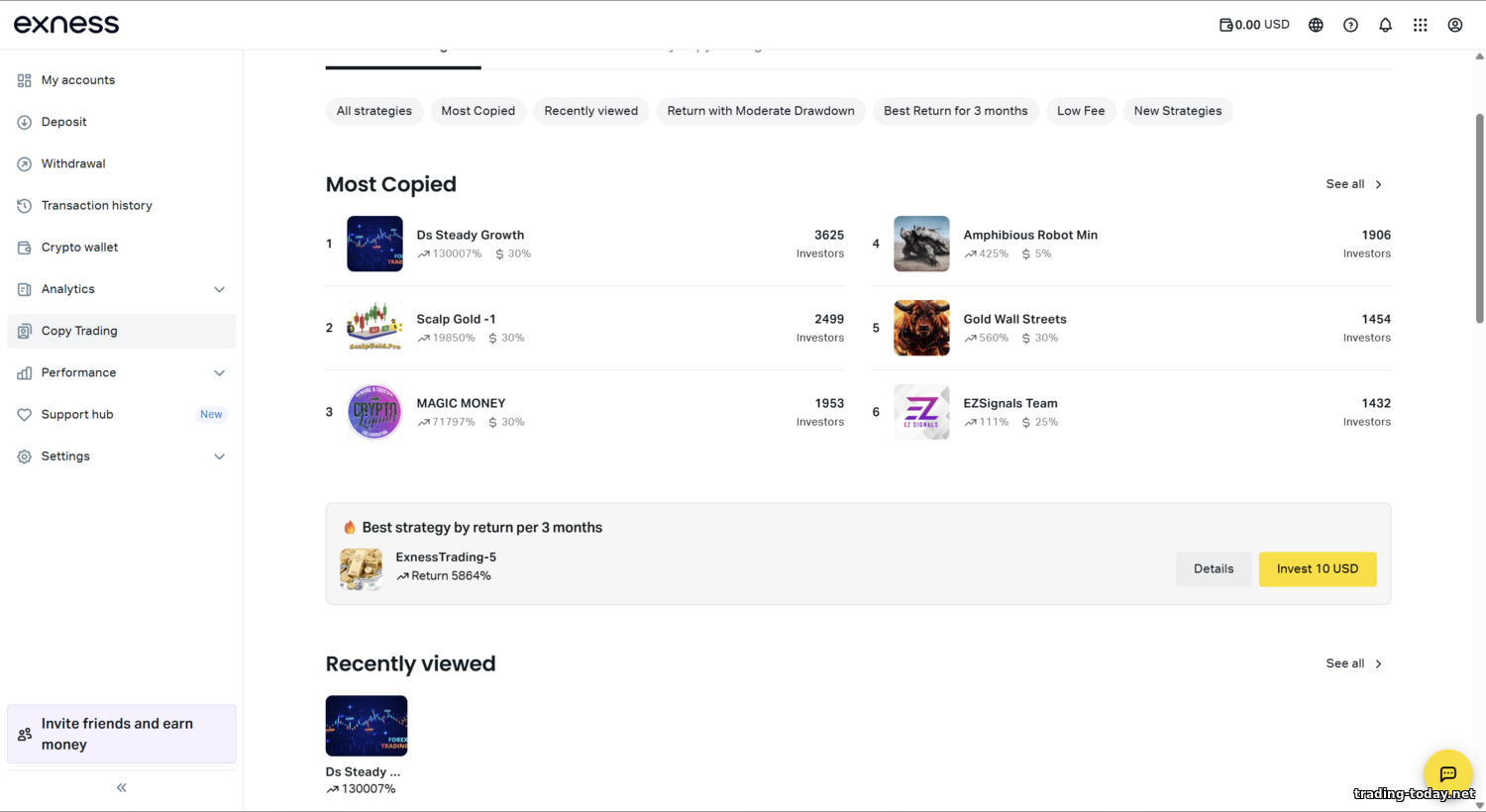1486x812 pixels.
Task: Collapse the sidebar with double-chevron icon
Action: (122, 787)
